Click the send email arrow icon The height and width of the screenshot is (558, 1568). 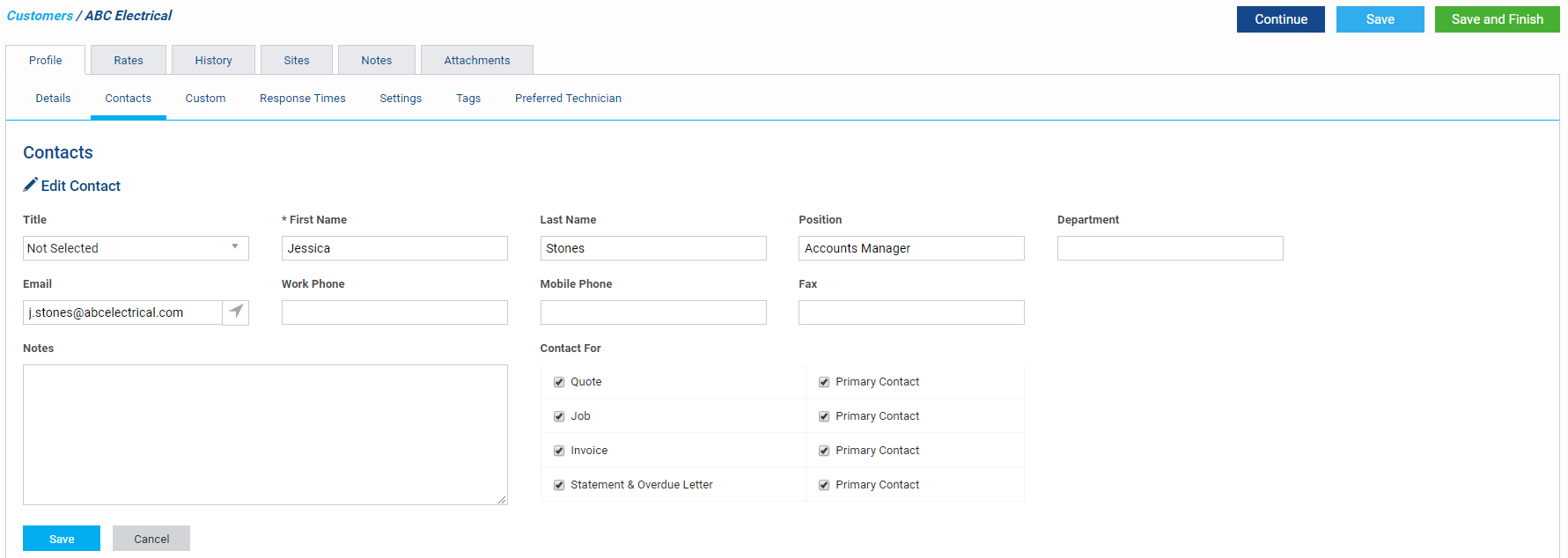coord(236,312)
